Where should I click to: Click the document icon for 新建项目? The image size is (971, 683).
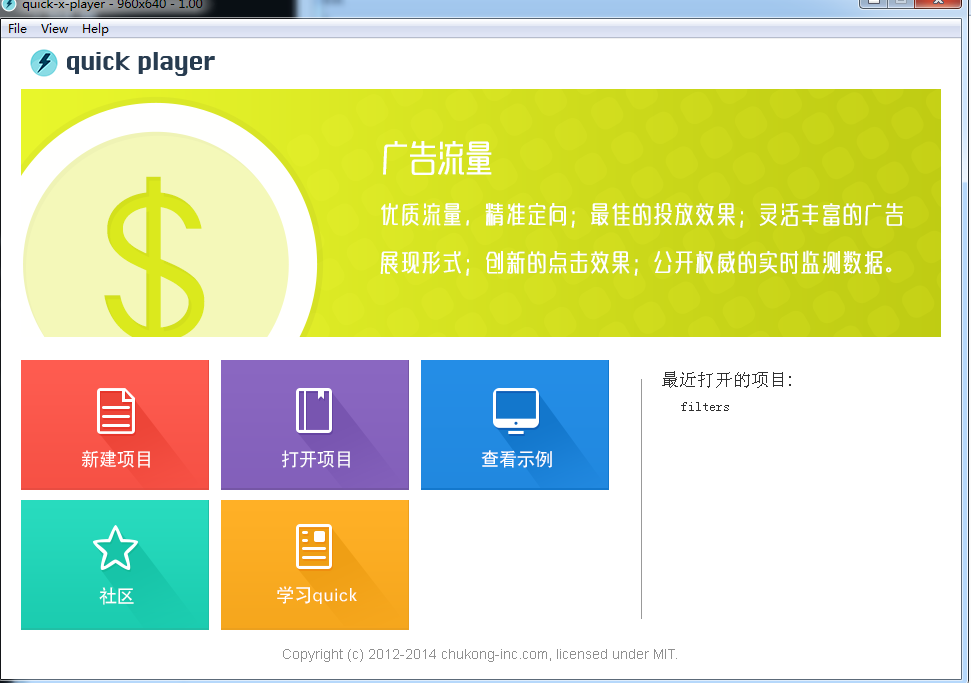[116, 411]
